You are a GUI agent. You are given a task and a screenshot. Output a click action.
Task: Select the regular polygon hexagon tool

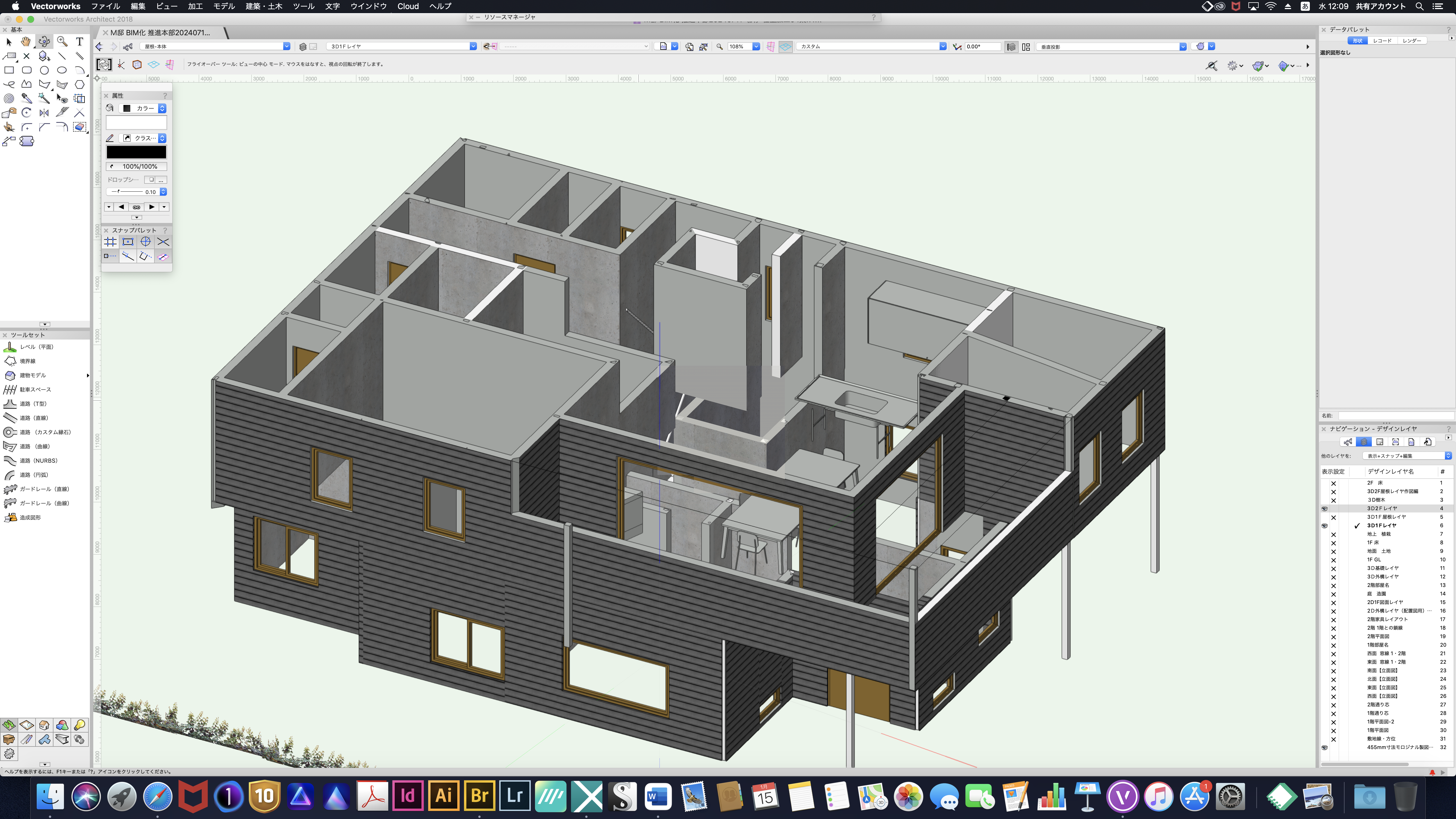[x=80, y=84]
